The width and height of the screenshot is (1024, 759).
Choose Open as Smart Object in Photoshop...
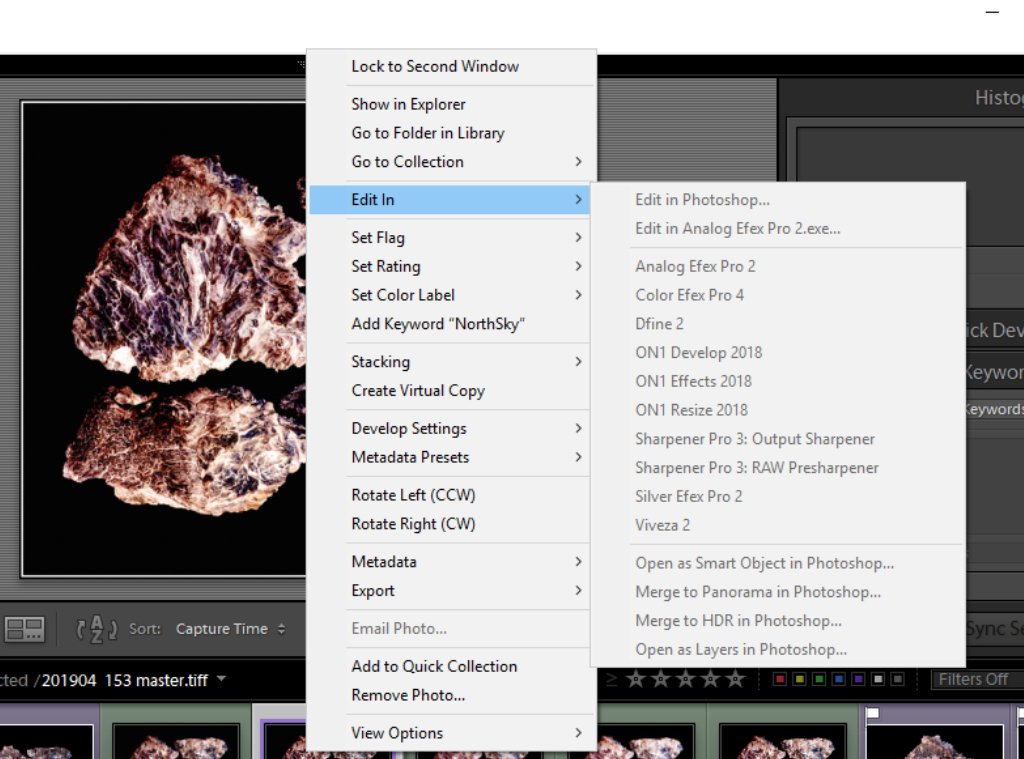point(778,562)
